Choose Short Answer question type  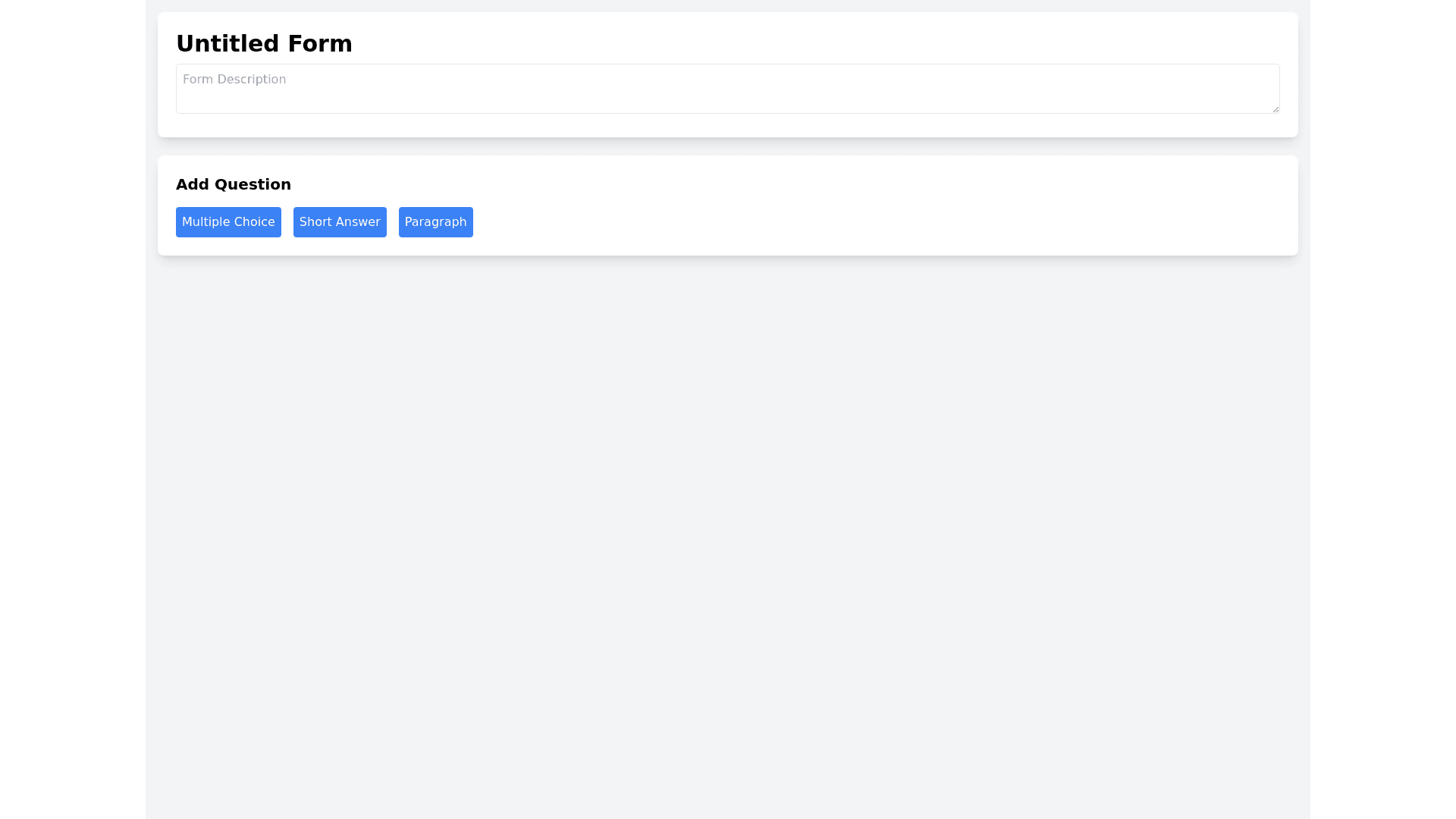[x=340, y=222]
